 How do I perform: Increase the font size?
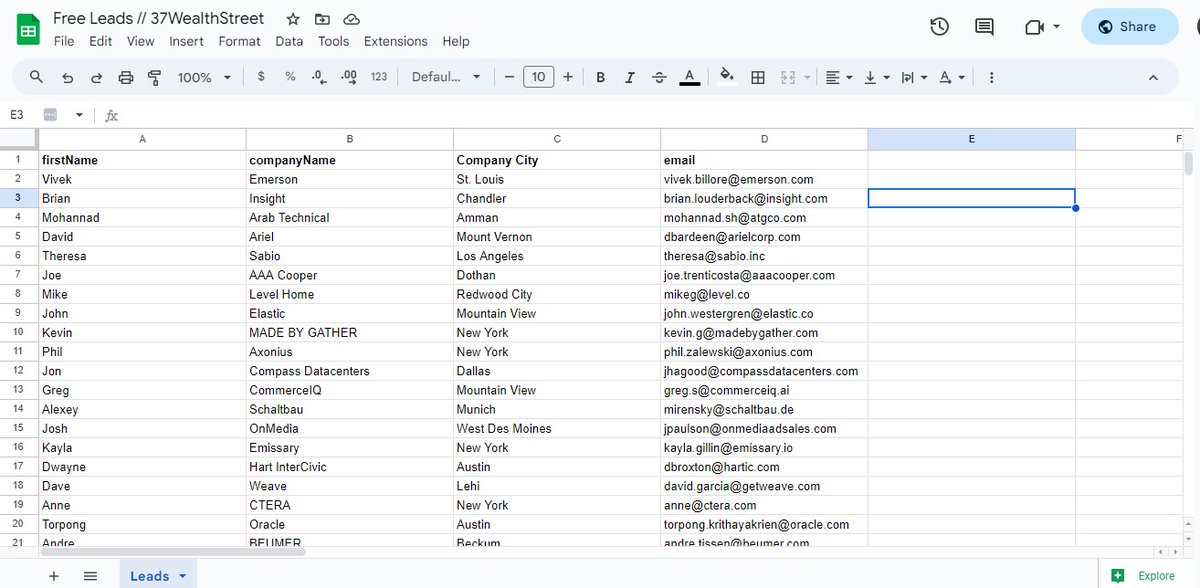[568, 77]
